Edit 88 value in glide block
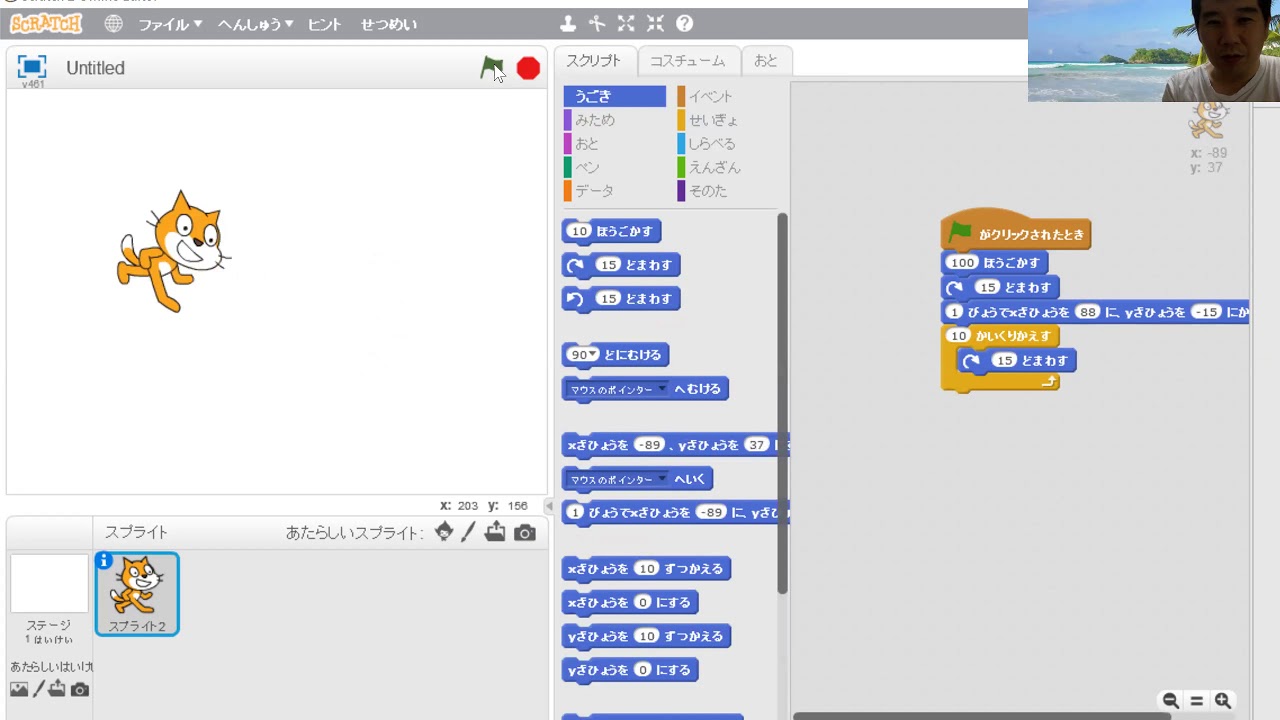 1088,312
